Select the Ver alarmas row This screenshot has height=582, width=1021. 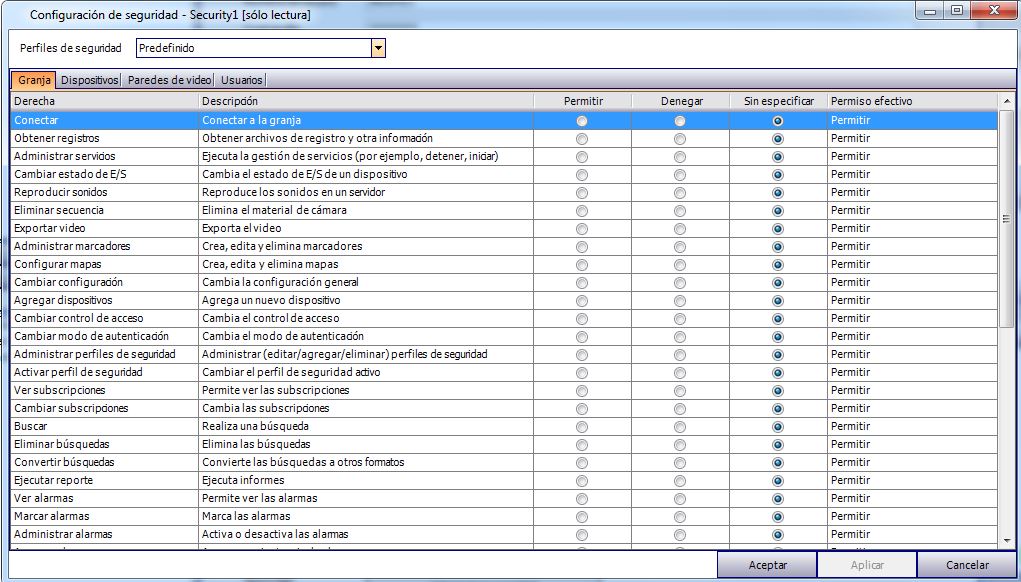tap(504, 499)
